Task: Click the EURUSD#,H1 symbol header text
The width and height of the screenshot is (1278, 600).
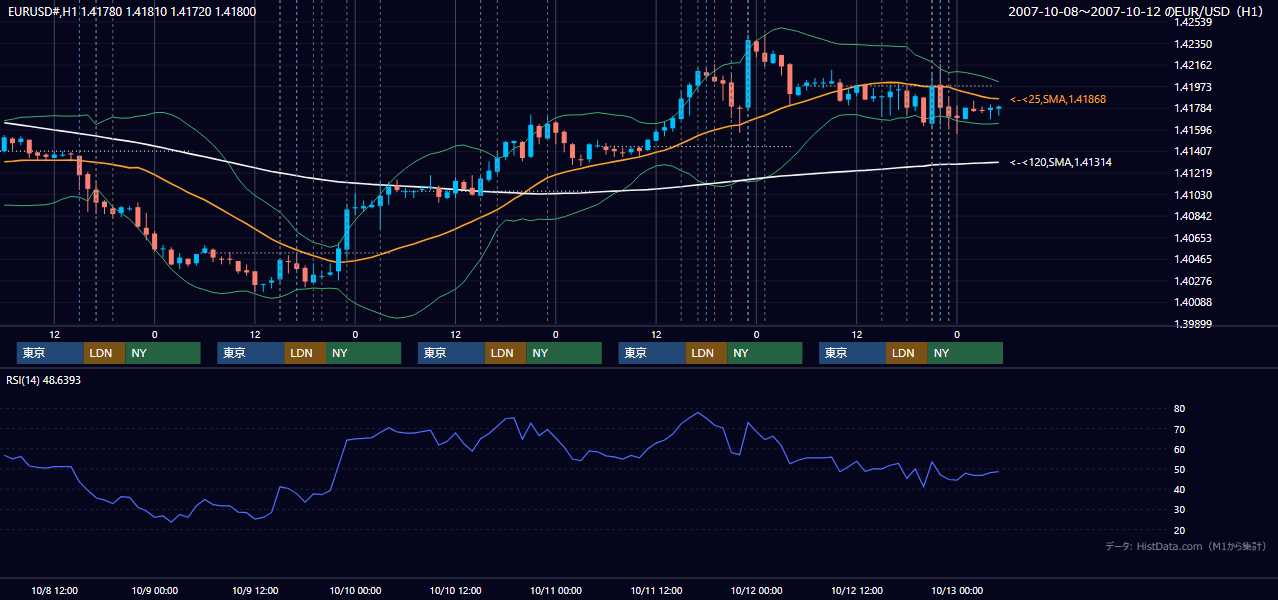Action: click(131, 11)
